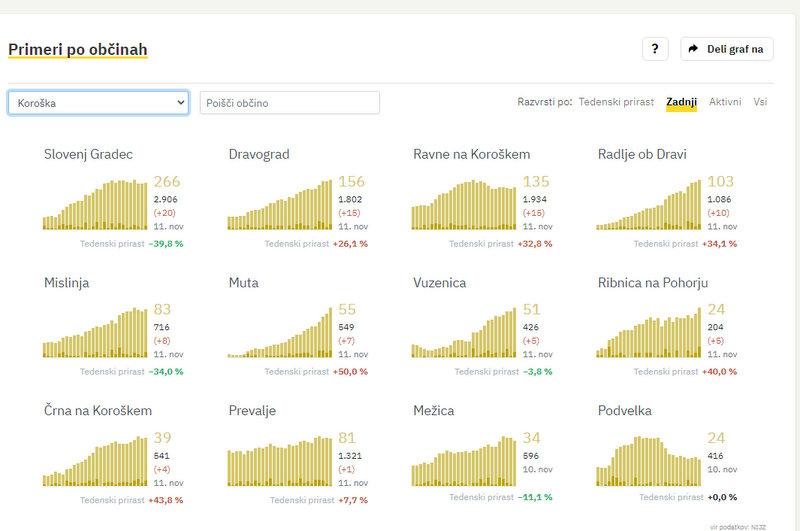Click the question mark help button

click(x=654, y=48)
